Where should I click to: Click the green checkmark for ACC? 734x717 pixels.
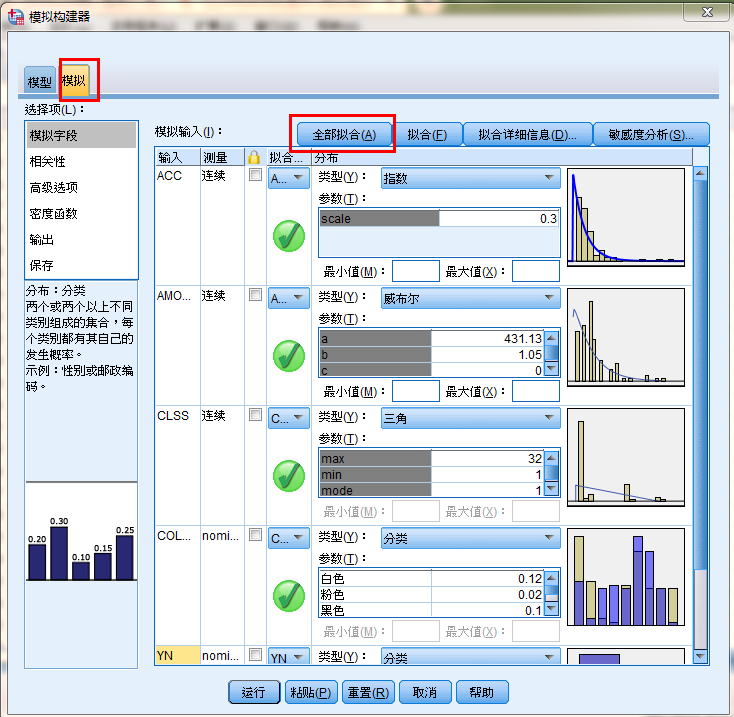pyautogui.click(x=289, y=236)
